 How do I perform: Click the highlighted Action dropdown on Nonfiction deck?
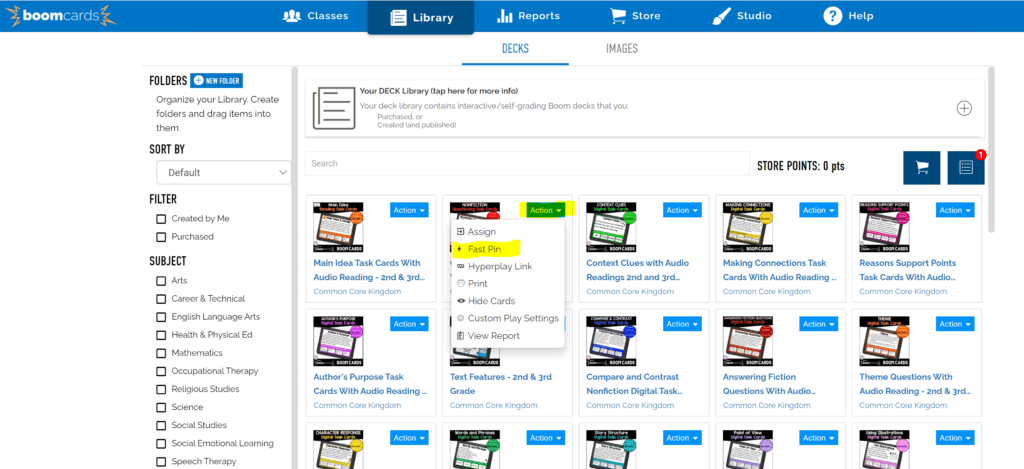click(546, 210)
